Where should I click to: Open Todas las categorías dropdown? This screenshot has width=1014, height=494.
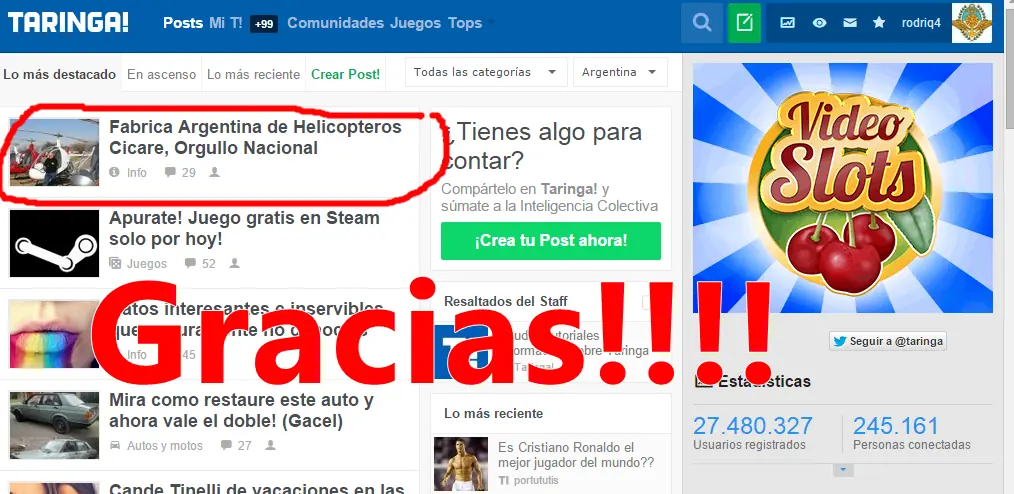pos(486,72)
